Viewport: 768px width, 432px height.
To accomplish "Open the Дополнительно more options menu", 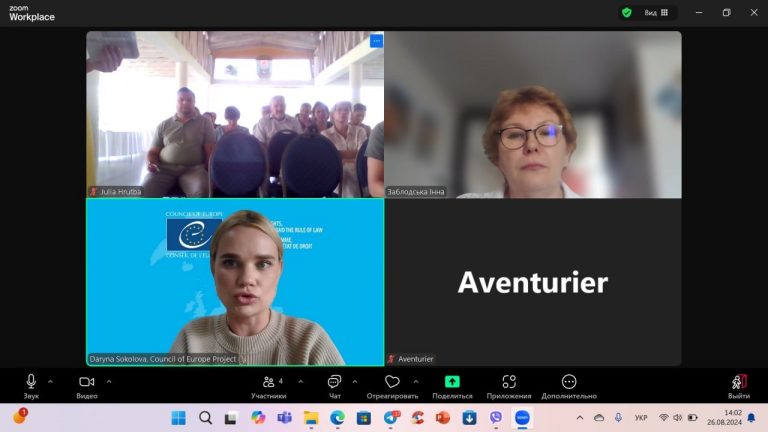I will pyautogui.click(x=569, y=385).
